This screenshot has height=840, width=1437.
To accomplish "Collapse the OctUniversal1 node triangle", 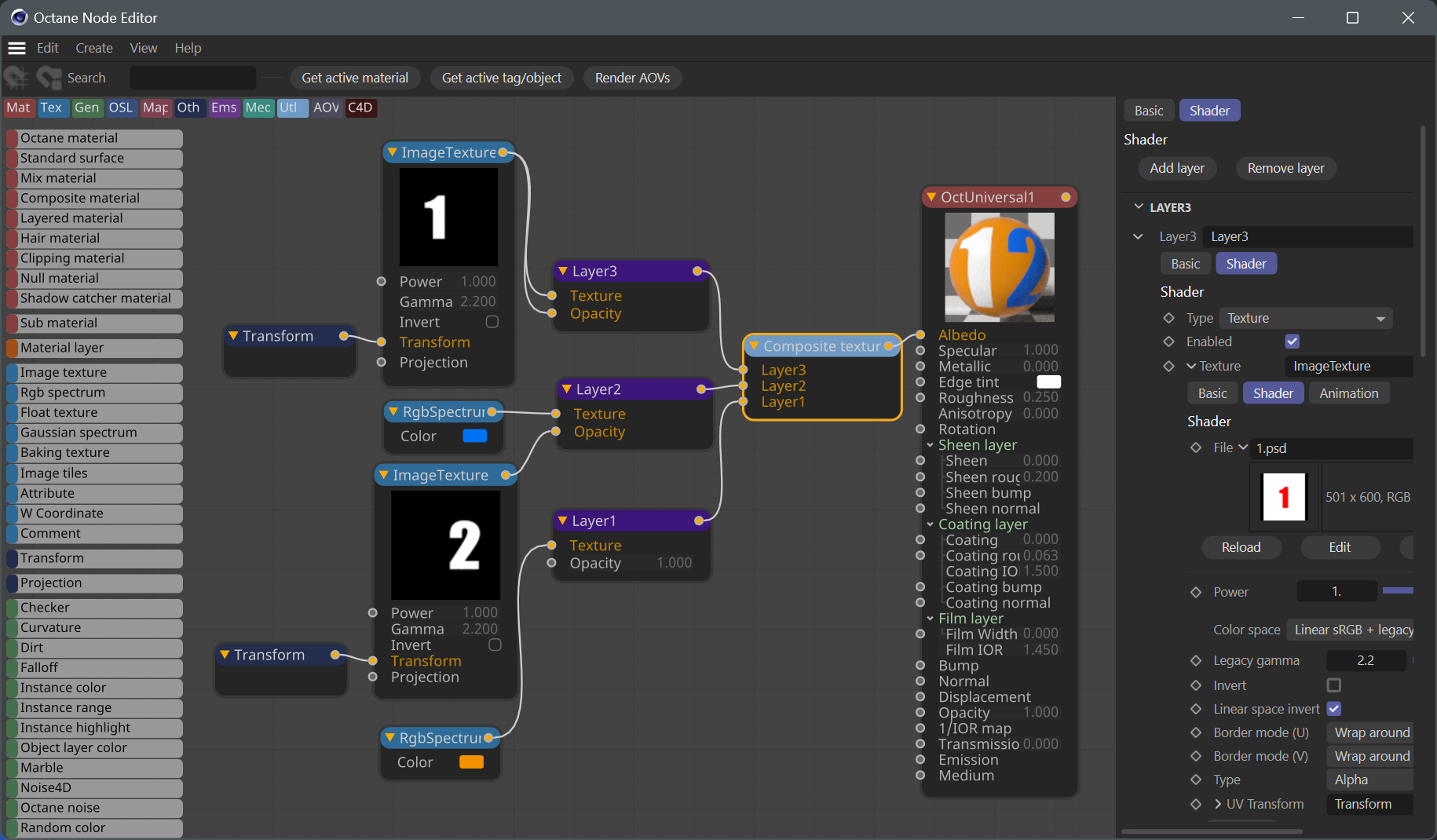I will pyautogui.click(x=931, y=197).
